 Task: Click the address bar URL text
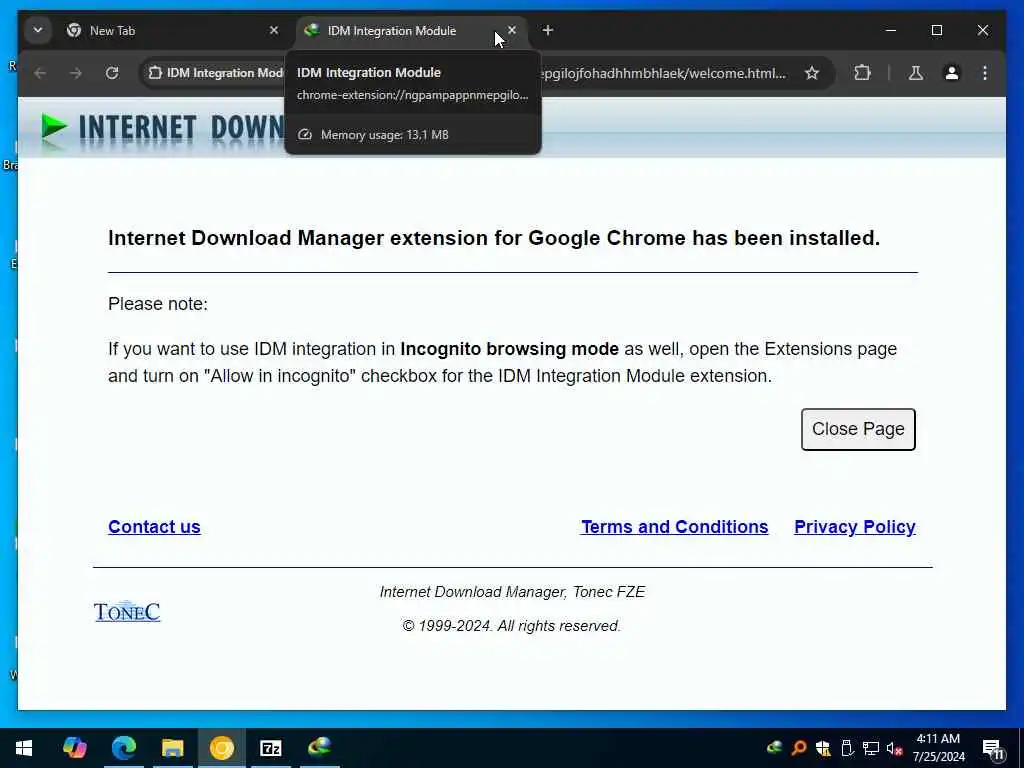pos(664,73)
